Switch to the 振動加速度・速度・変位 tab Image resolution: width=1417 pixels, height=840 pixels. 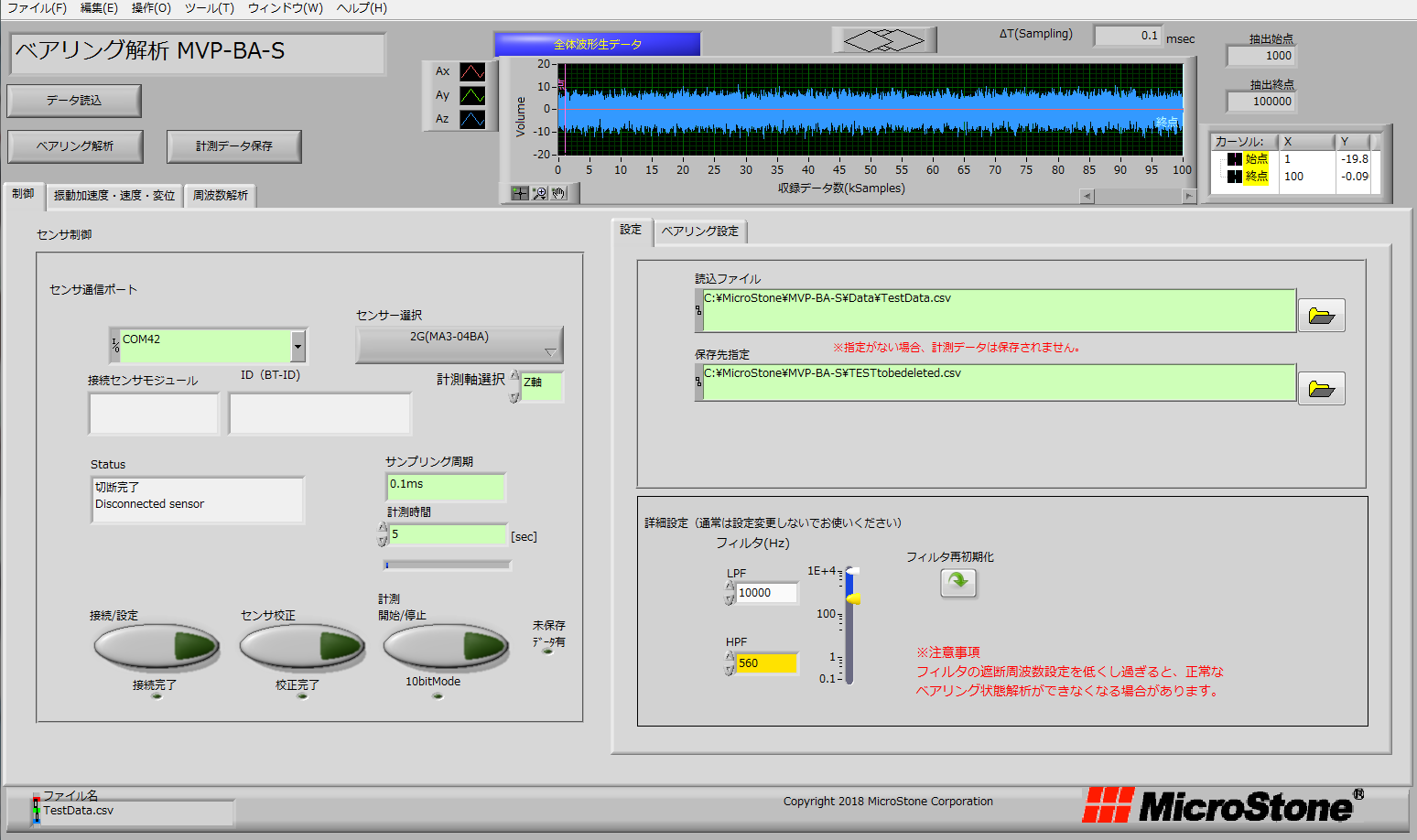coord(114,196)
